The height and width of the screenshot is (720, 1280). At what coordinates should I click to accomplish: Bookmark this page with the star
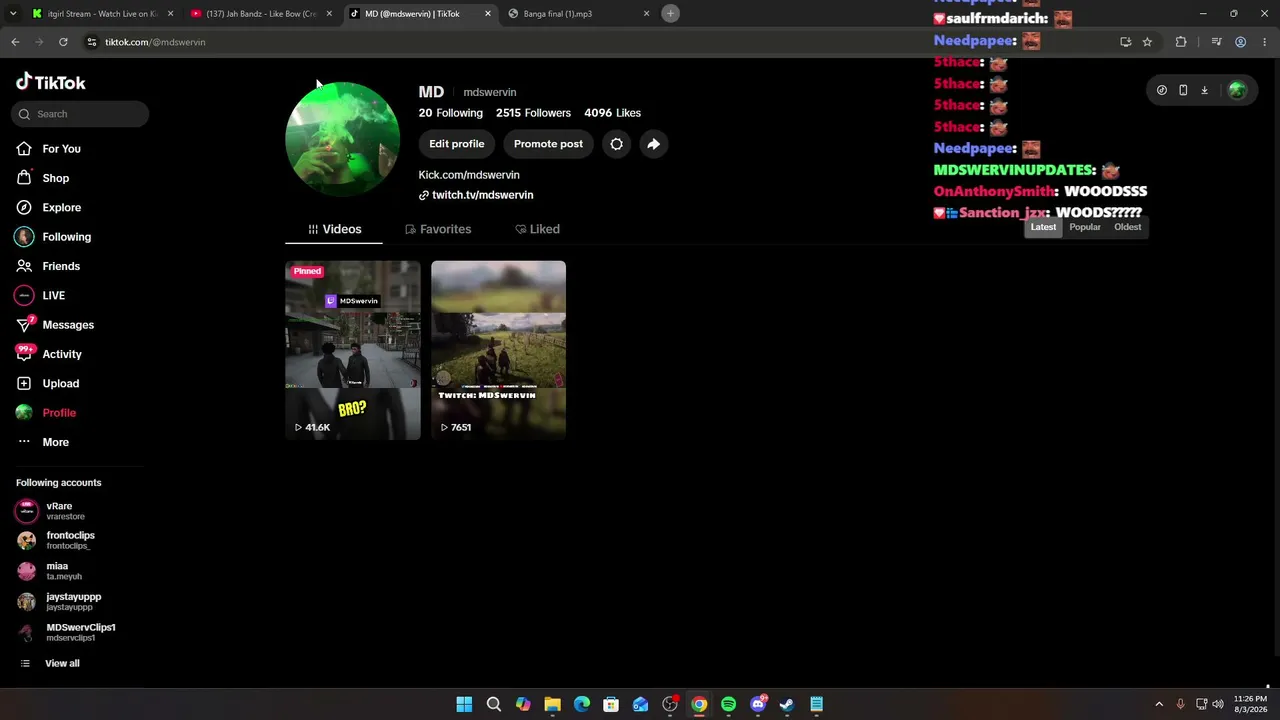[x=1147, y=42]
